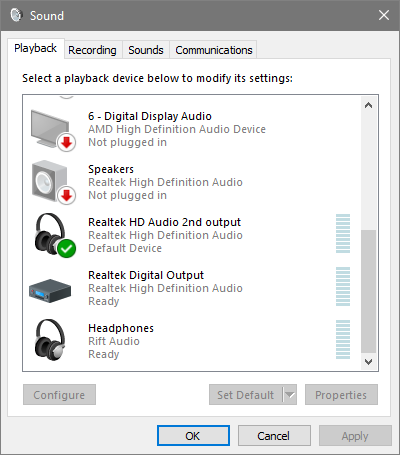
Task: Click the red not-plugged-in arrow on Speakers
Action: 67,195
